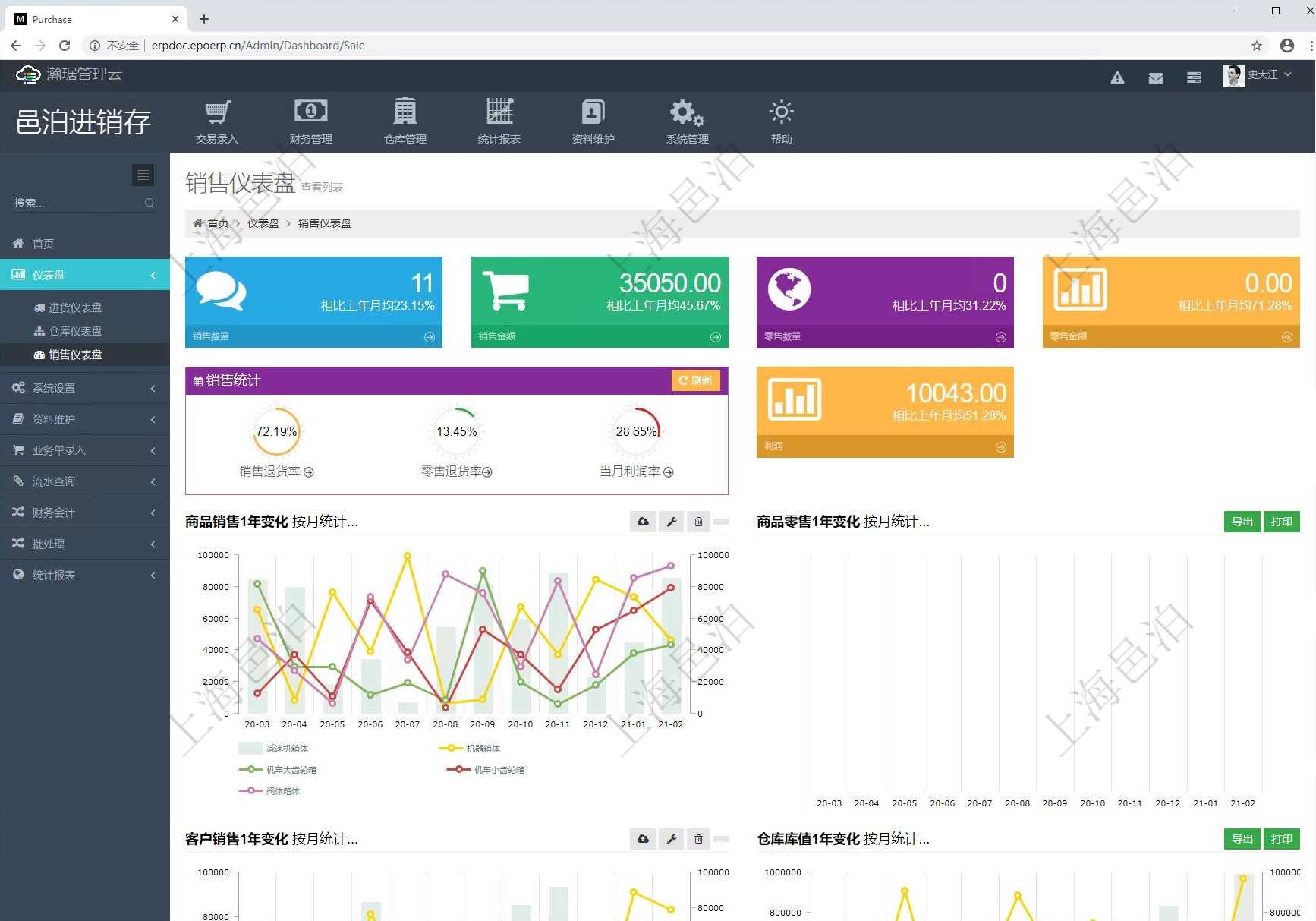Go to 首页 in the sidebar
This screenshot has height=921, width=1316.
tap(85, 244)
